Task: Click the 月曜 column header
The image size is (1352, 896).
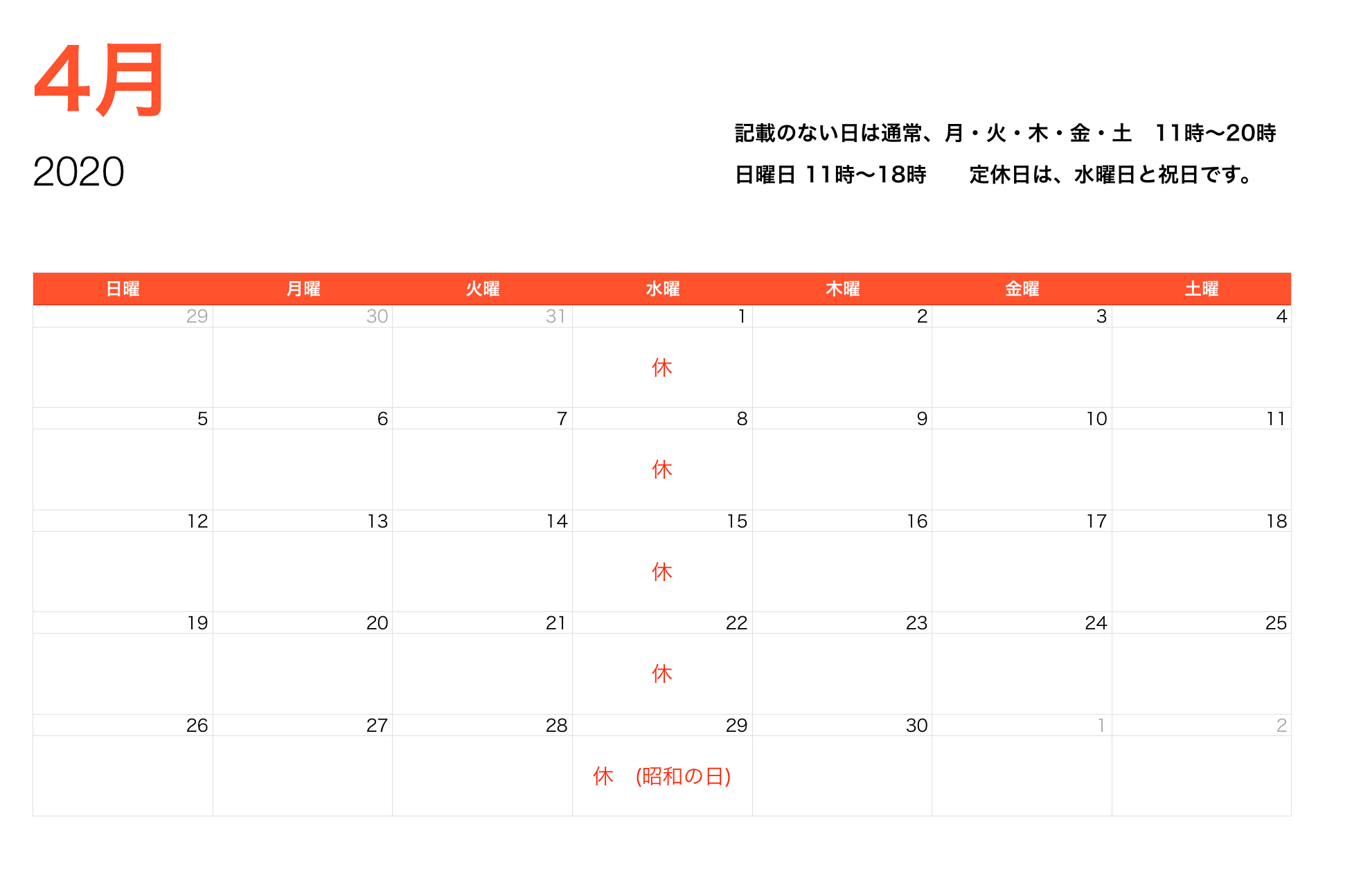Action: 303,288
